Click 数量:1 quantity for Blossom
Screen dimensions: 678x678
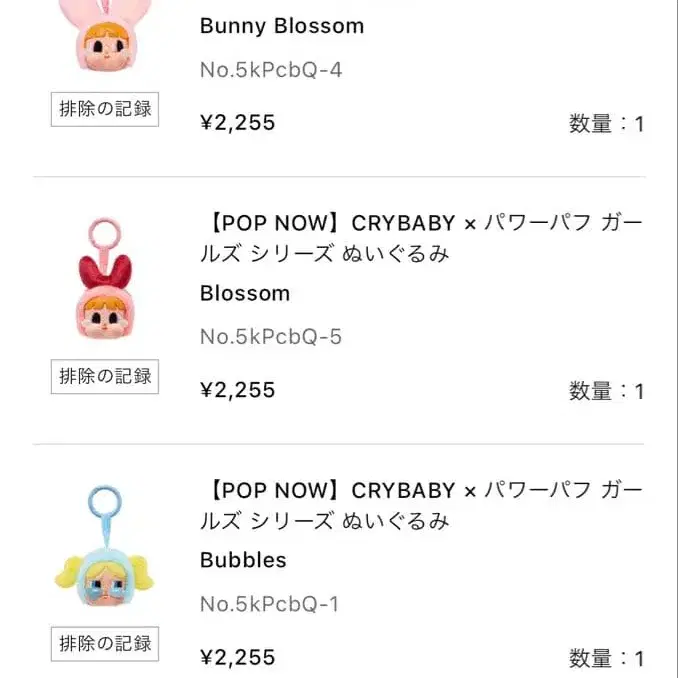(x=606, y=391)
